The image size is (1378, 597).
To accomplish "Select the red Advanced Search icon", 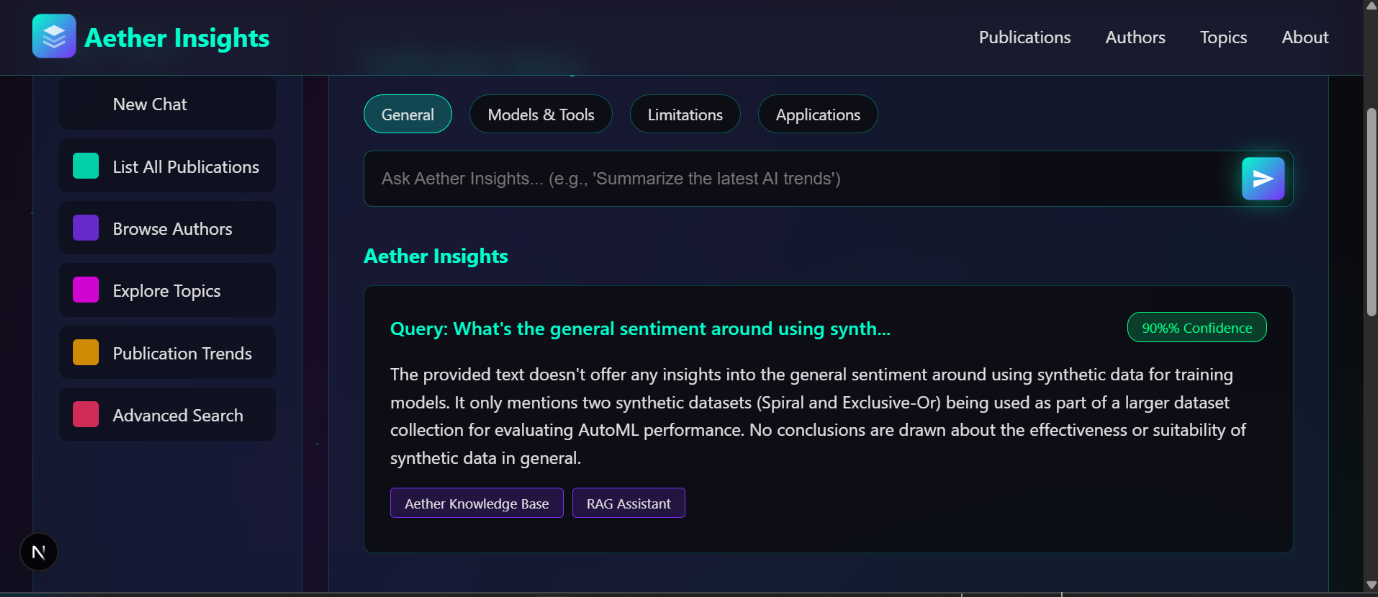I will pos(85,414).
